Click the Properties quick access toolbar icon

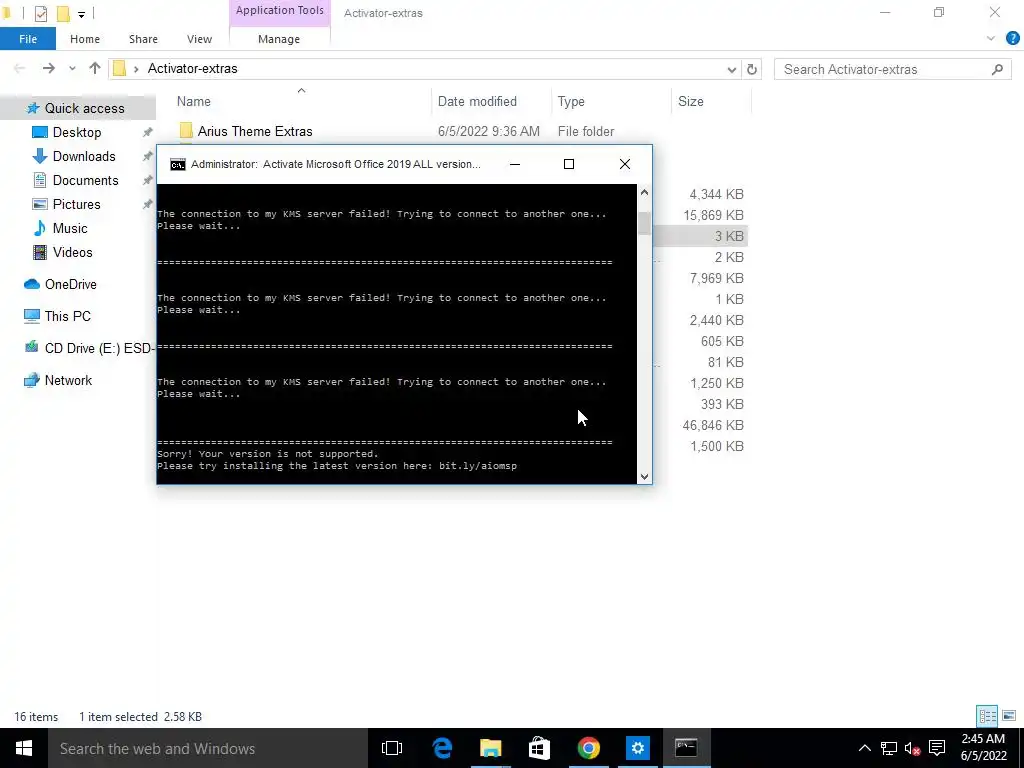click(40, 13)
